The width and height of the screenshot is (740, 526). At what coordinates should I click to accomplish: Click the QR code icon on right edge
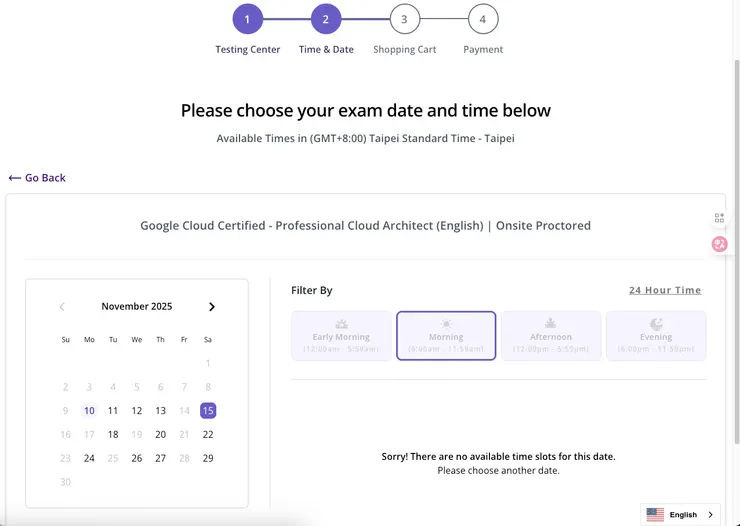719,217
